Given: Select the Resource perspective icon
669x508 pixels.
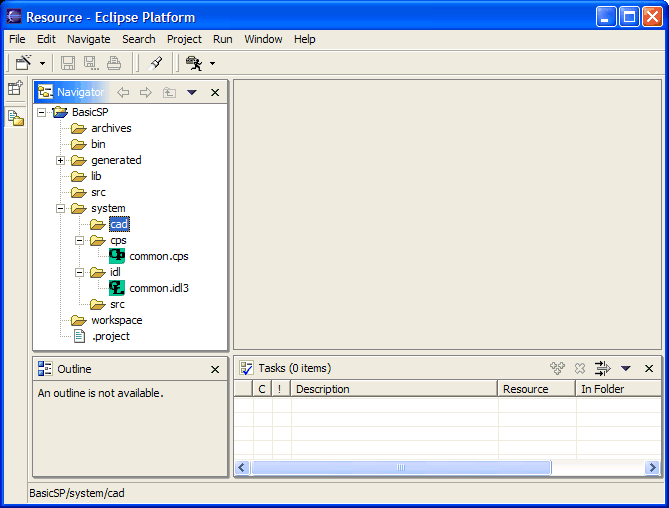Looking at the screenshot, I should pos(15,117).
